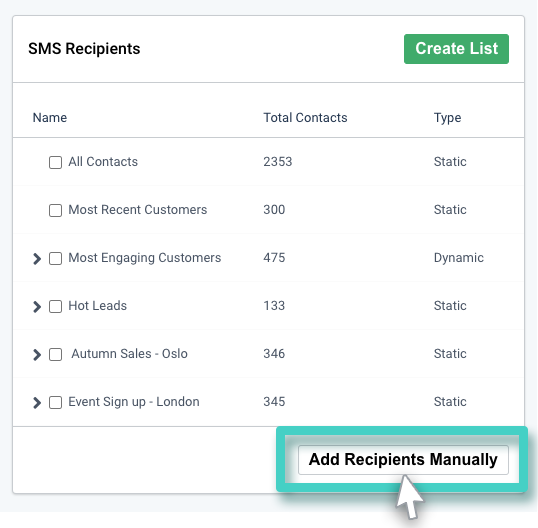Tick the Most Engaging Customers checkbox
This screenshot has height=528, width=538.
[55, 258]
